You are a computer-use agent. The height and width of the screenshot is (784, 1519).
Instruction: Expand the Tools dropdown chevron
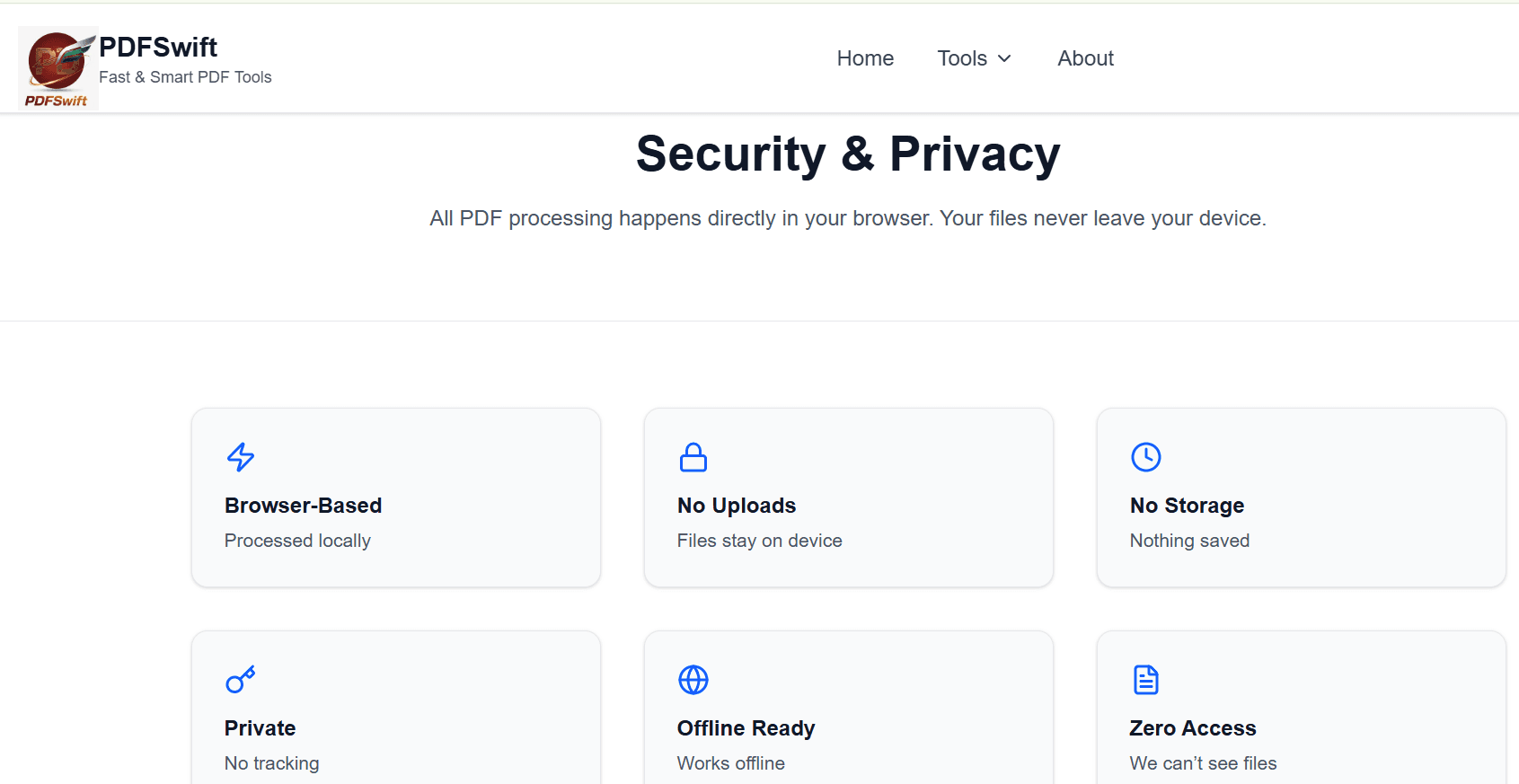coord(1004,58)
